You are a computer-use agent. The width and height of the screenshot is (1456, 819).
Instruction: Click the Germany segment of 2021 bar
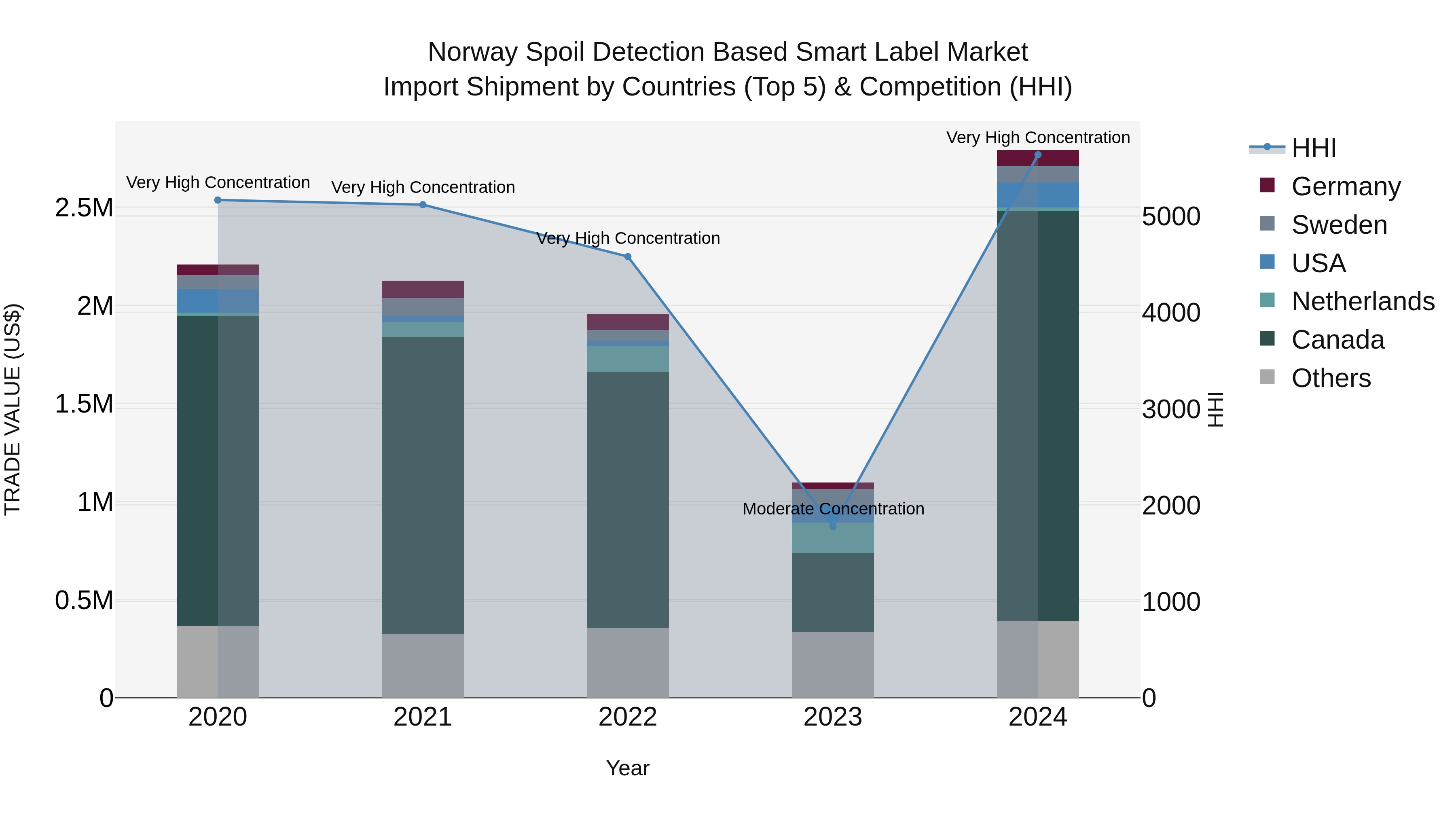423,290
